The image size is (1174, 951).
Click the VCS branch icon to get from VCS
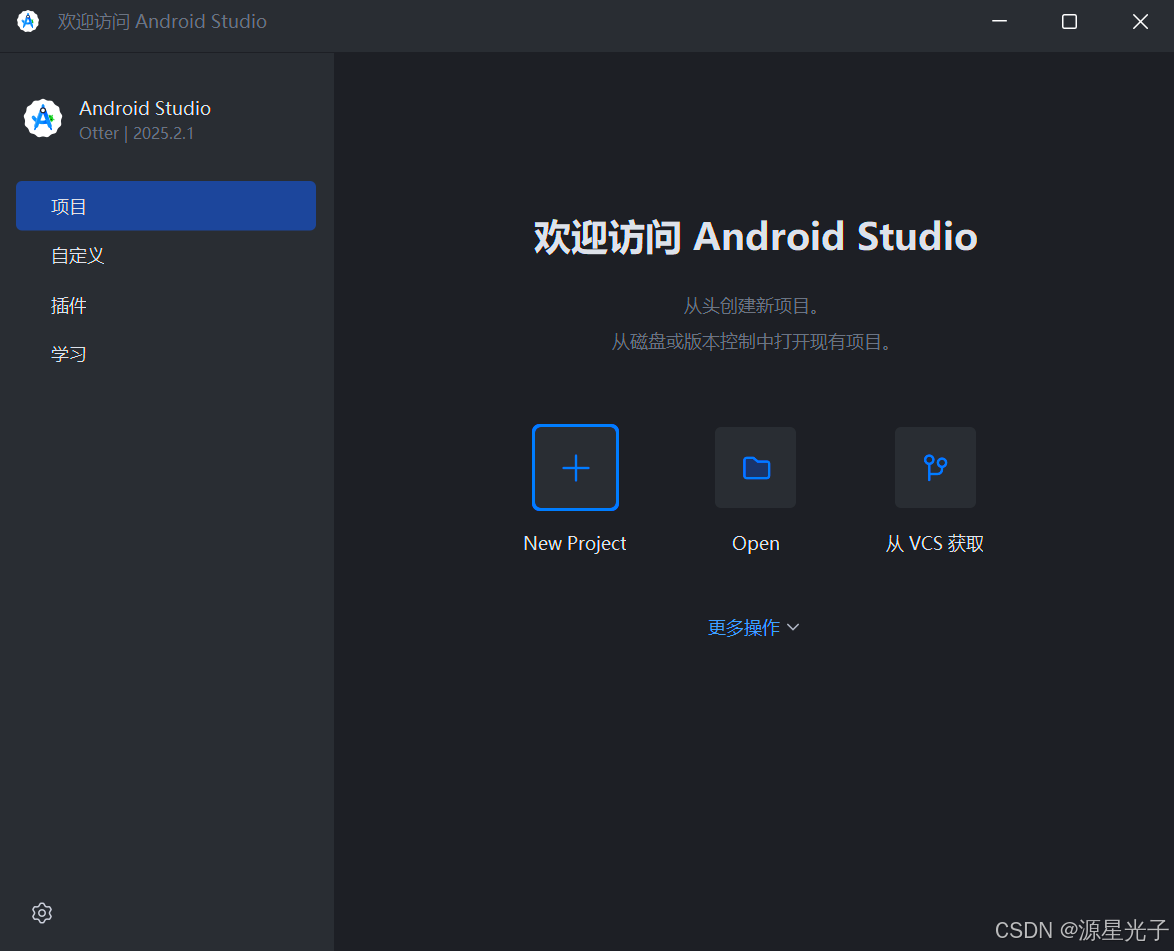935,467
